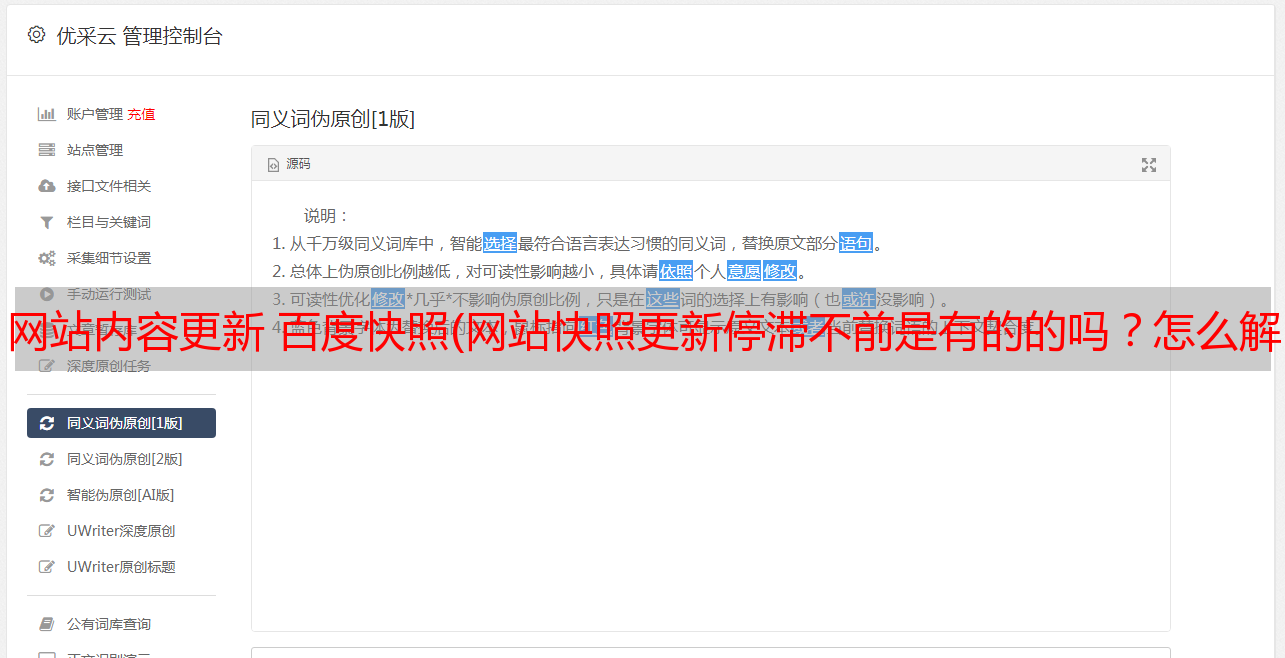Click the book icon for 公有词库查询
1285x658 pixels.
(x=46, y=624)
